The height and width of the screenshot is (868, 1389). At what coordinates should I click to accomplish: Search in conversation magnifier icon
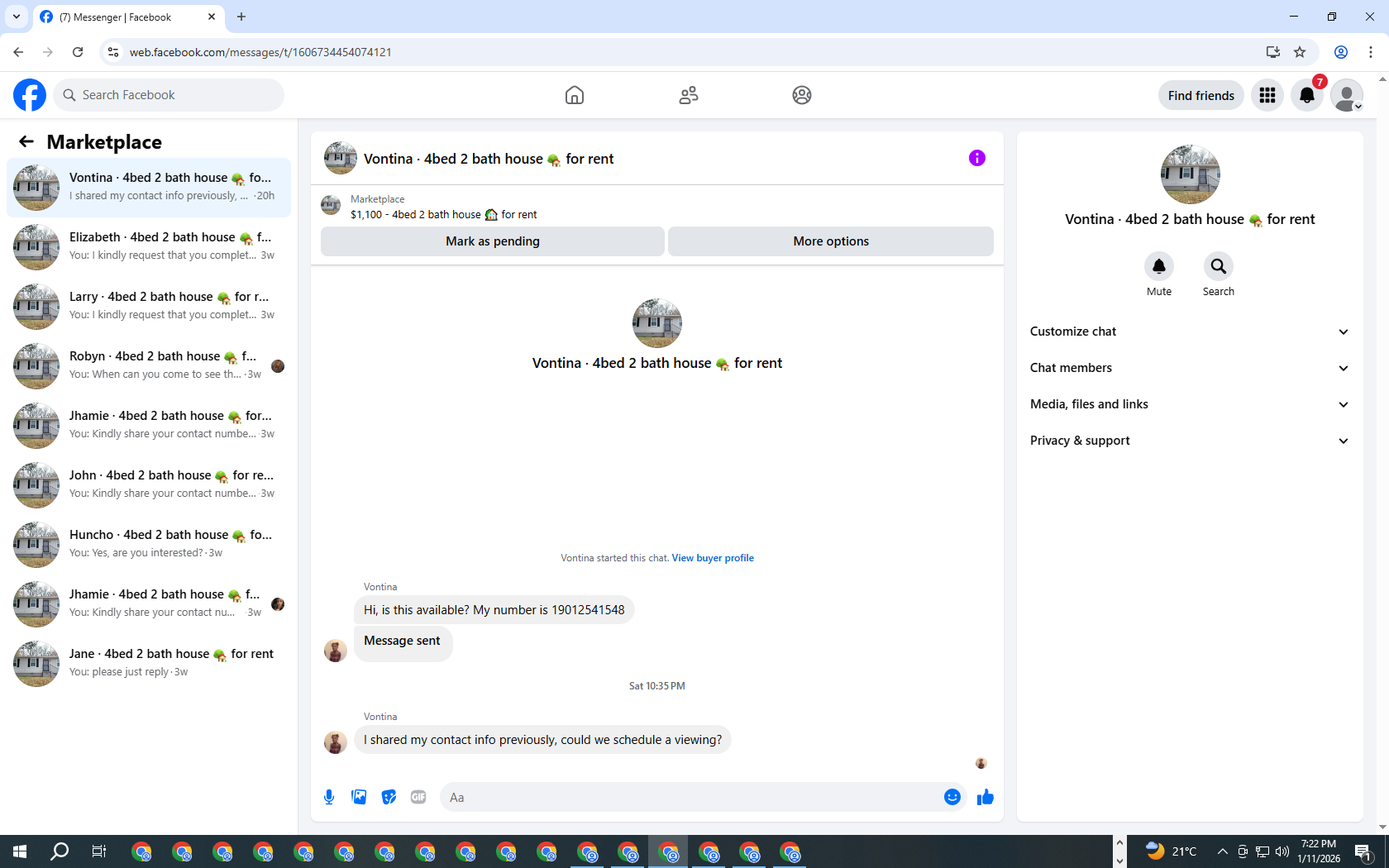[1219, 266]
